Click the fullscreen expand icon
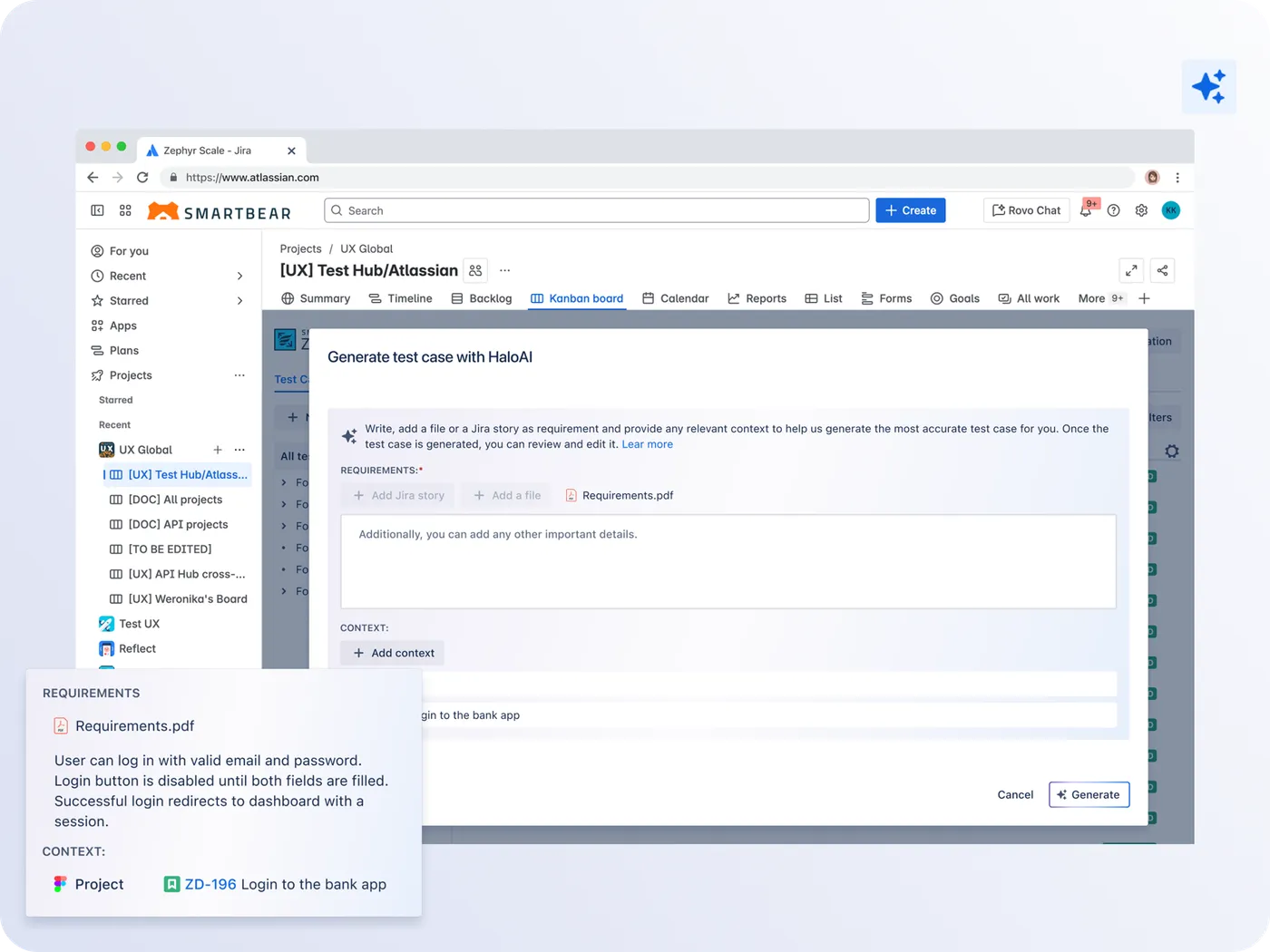The width and height of the screenshot is (1270, 952). [1131, 270]
